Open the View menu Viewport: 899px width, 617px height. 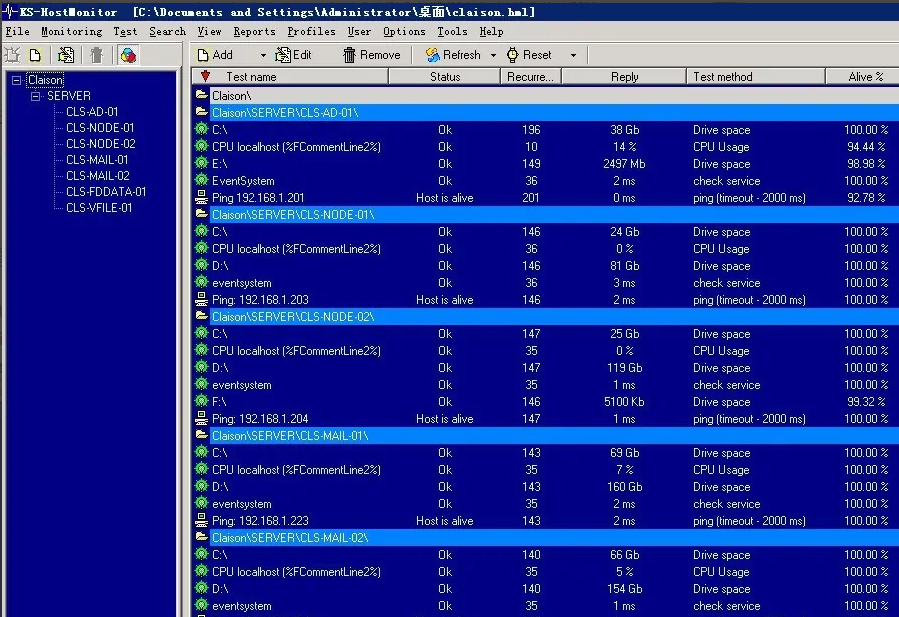pos(209,32)
